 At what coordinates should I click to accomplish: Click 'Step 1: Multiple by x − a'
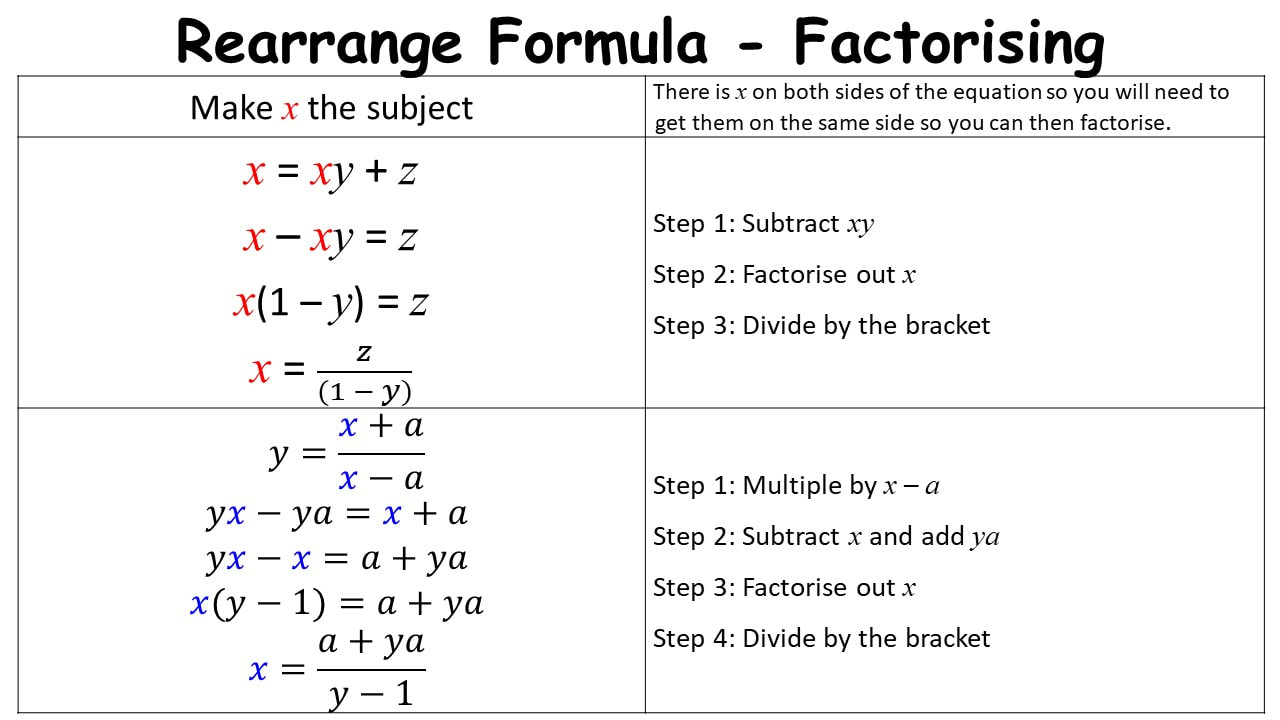point(796,486)
